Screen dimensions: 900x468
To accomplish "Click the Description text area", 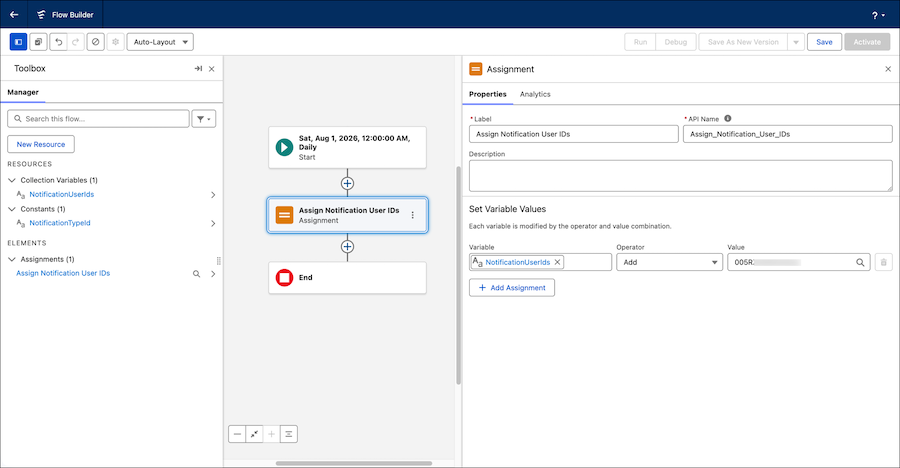I will coord(681,176).
